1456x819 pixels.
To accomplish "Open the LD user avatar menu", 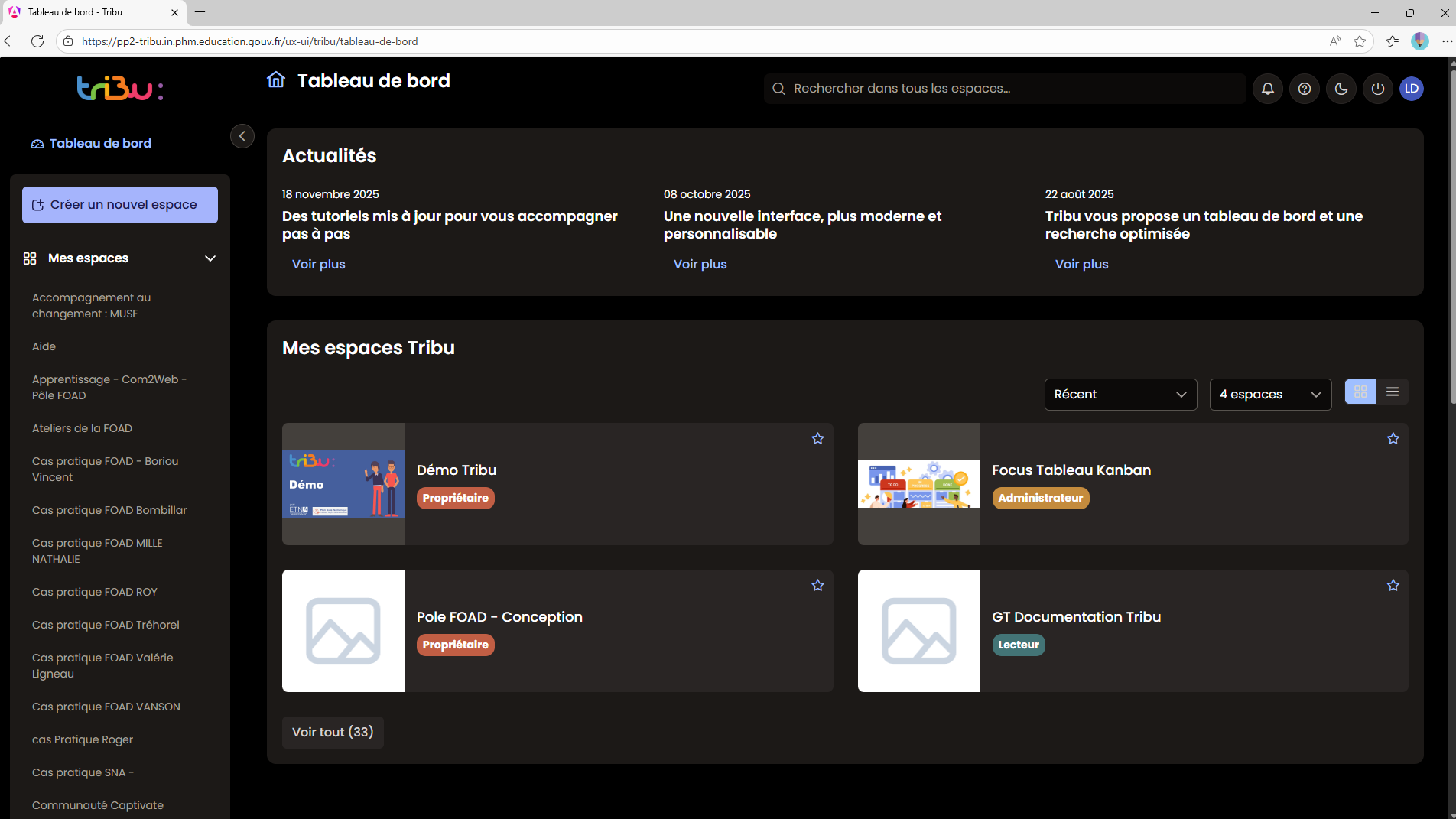I will 1412,89.
